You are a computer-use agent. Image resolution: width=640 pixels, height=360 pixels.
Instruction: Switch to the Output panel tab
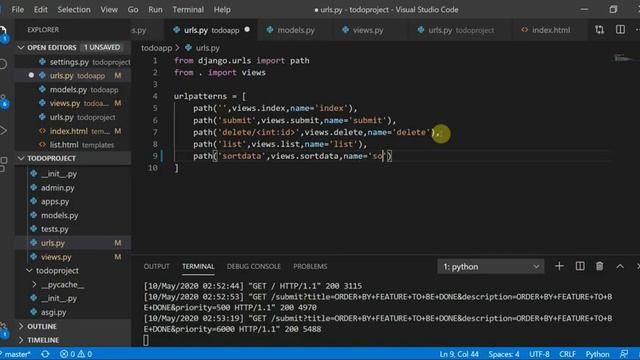click(156, 267)
